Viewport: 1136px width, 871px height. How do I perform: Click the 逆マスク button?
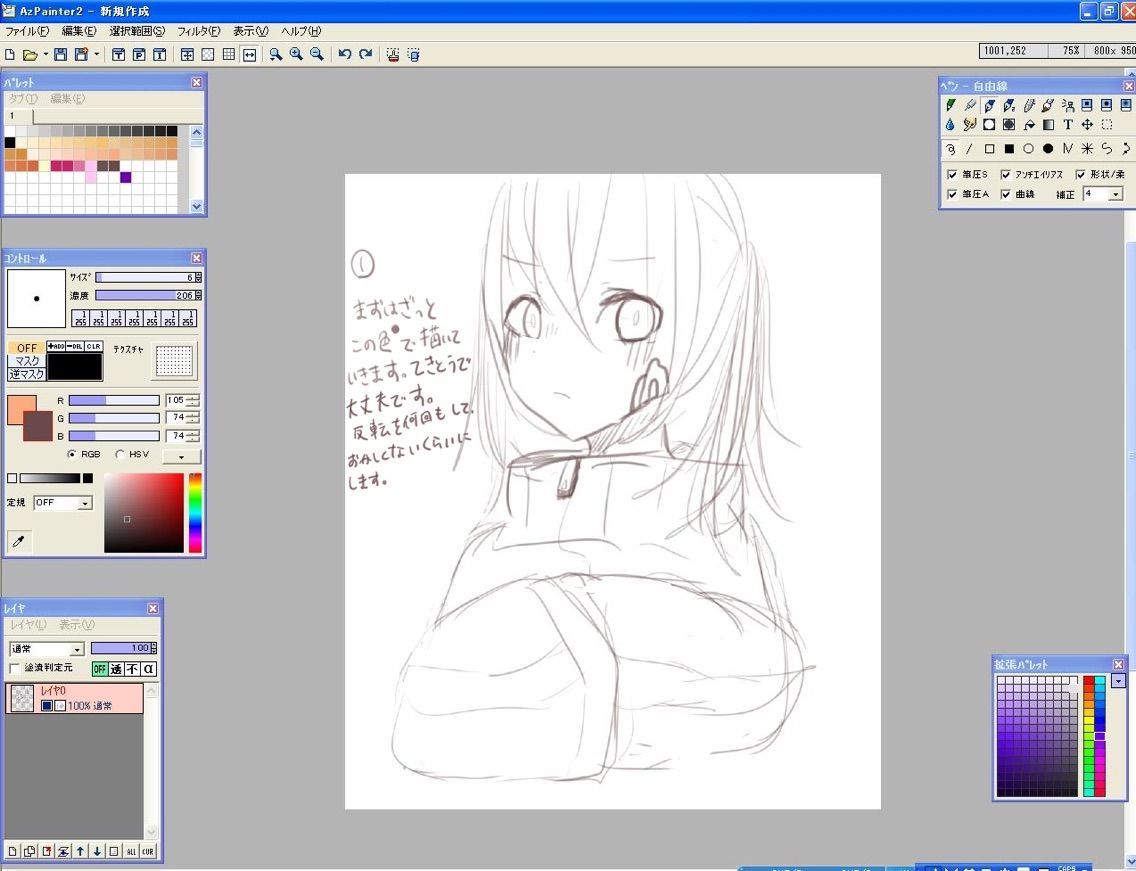[x=27, y=374]
